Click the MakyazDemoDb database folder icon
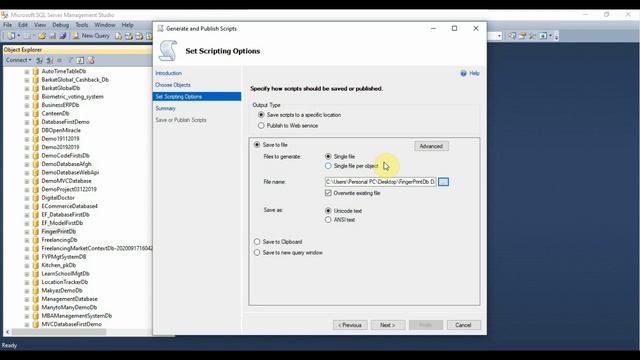The image size is (640, 360). [36, 291]
